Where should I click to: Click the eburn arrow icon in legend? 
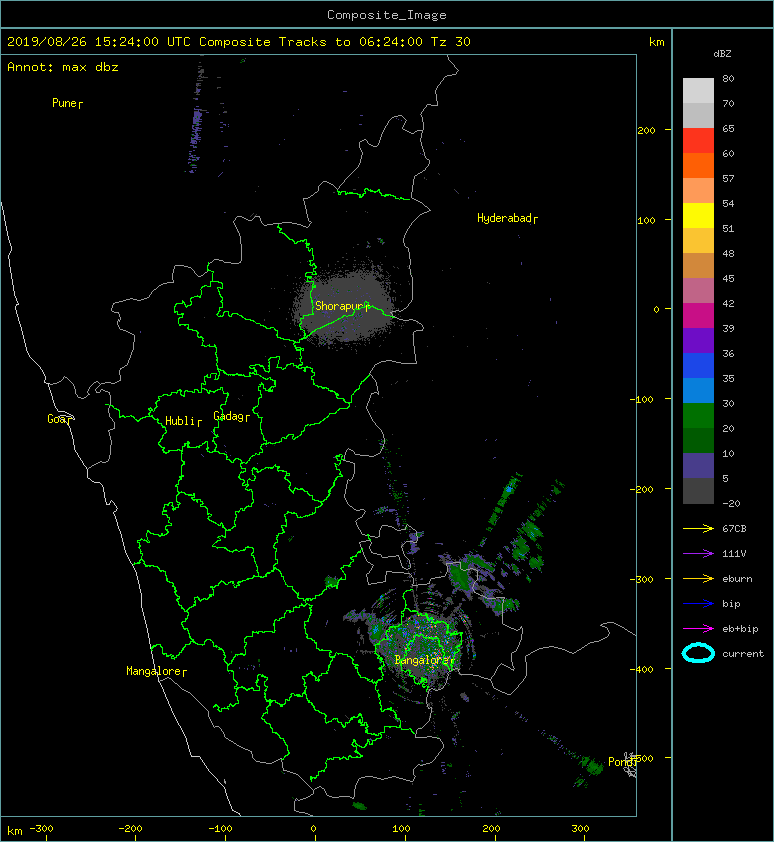(698, 579)
